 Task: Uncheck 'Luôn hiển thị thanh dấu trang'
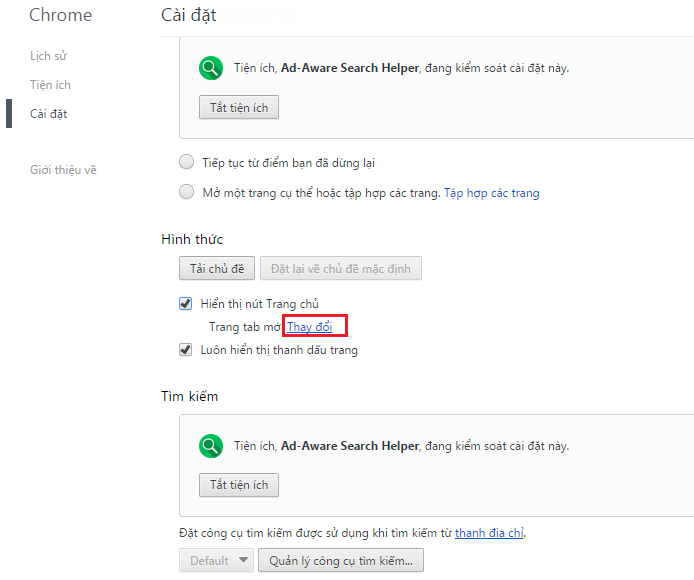pyautogui.click(x=185, y=350)
